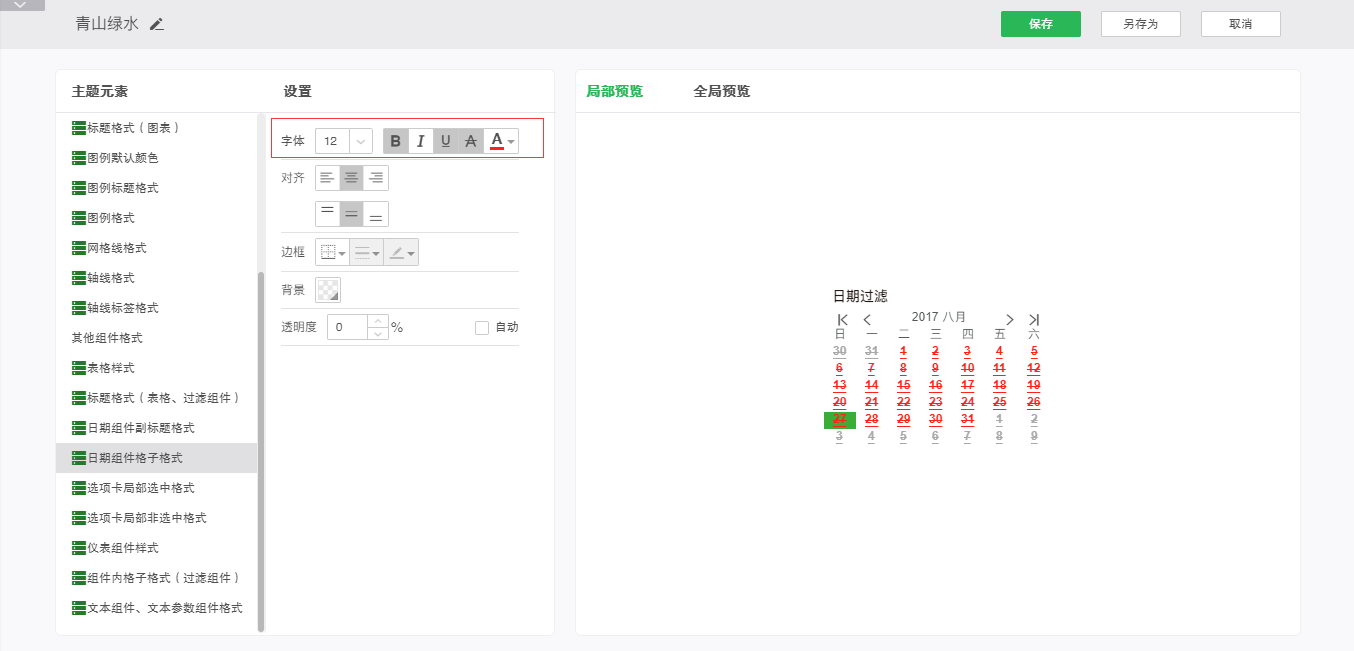Screen dimensions: 1354x651
Task: Click the 另存为 button
Action: pyautogui.click(x=1140, y=24)
